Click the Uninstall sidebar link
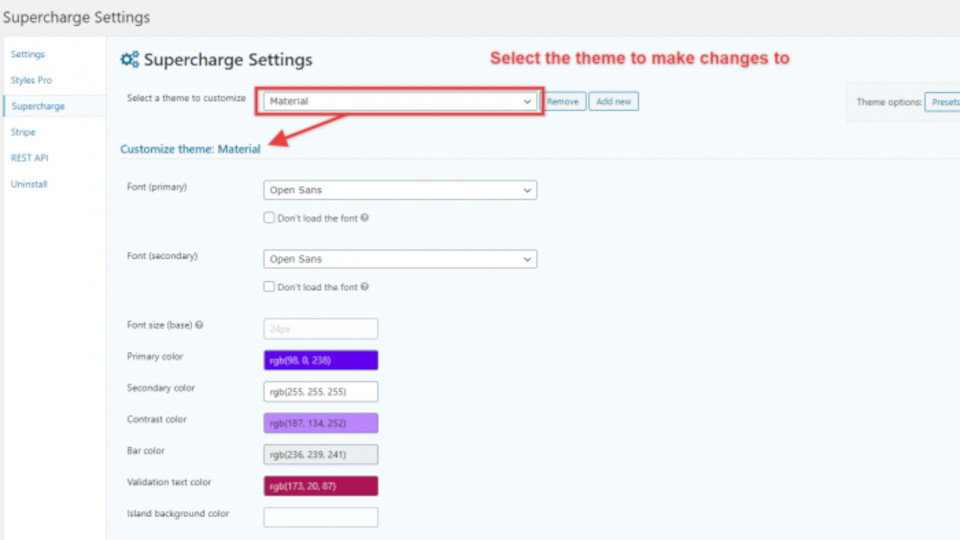This screenshot has width=960, height=540. (x=29, y=184)
